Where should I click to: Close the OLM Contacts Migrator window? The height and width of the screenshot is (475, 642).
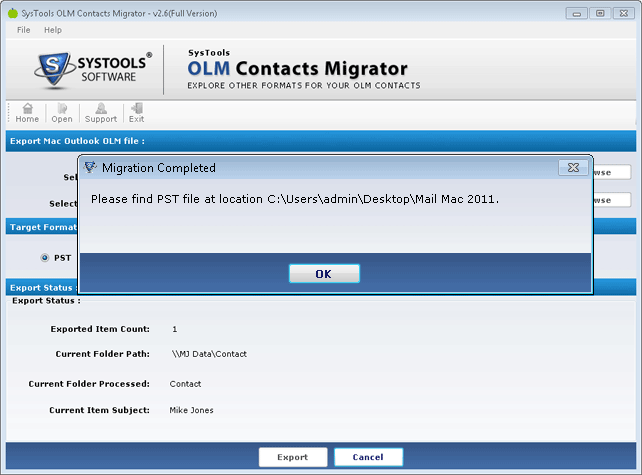pyautogui.click(x=624, y=14)
